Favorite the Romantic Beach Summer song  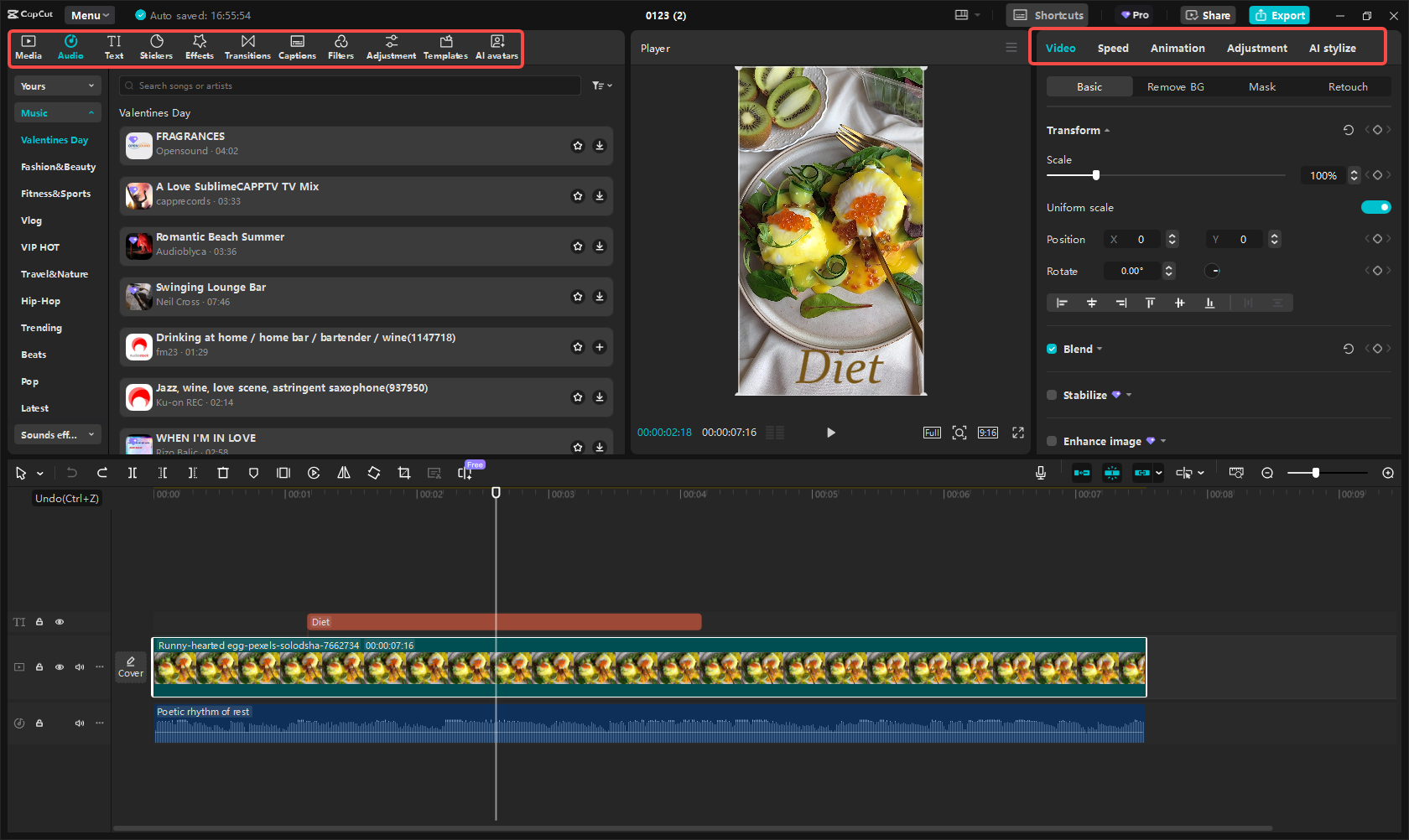click(578, 246)
